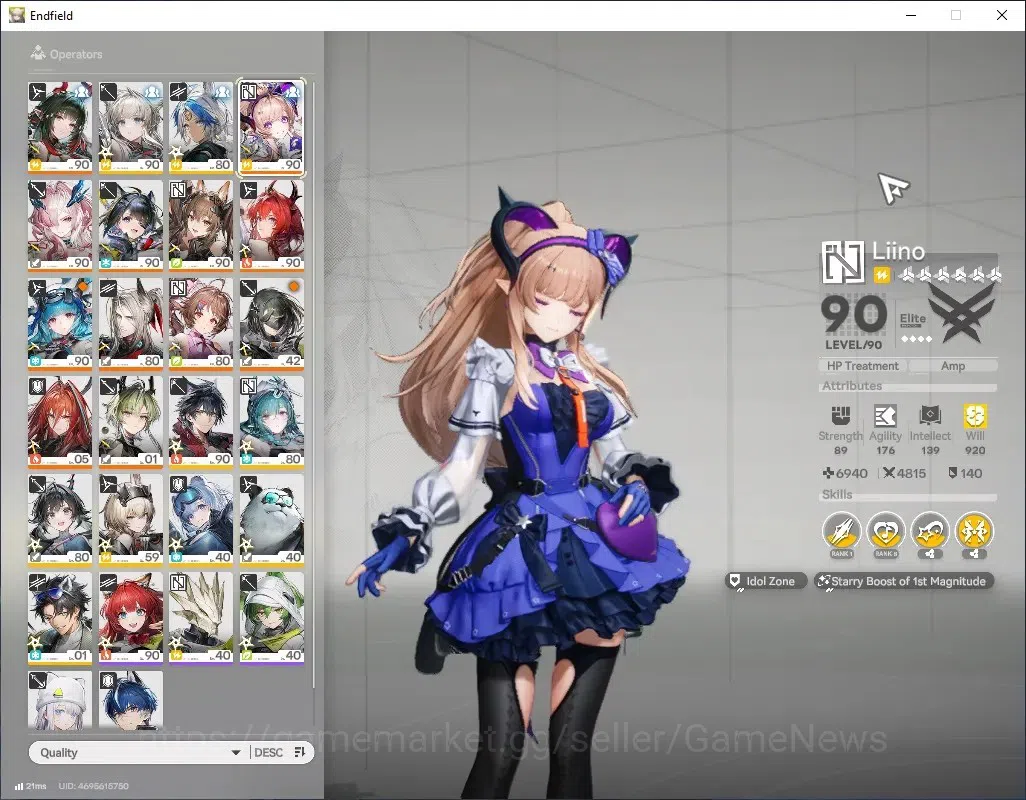Click the sparkle icon on Starry Boost talent

[823, 581]
